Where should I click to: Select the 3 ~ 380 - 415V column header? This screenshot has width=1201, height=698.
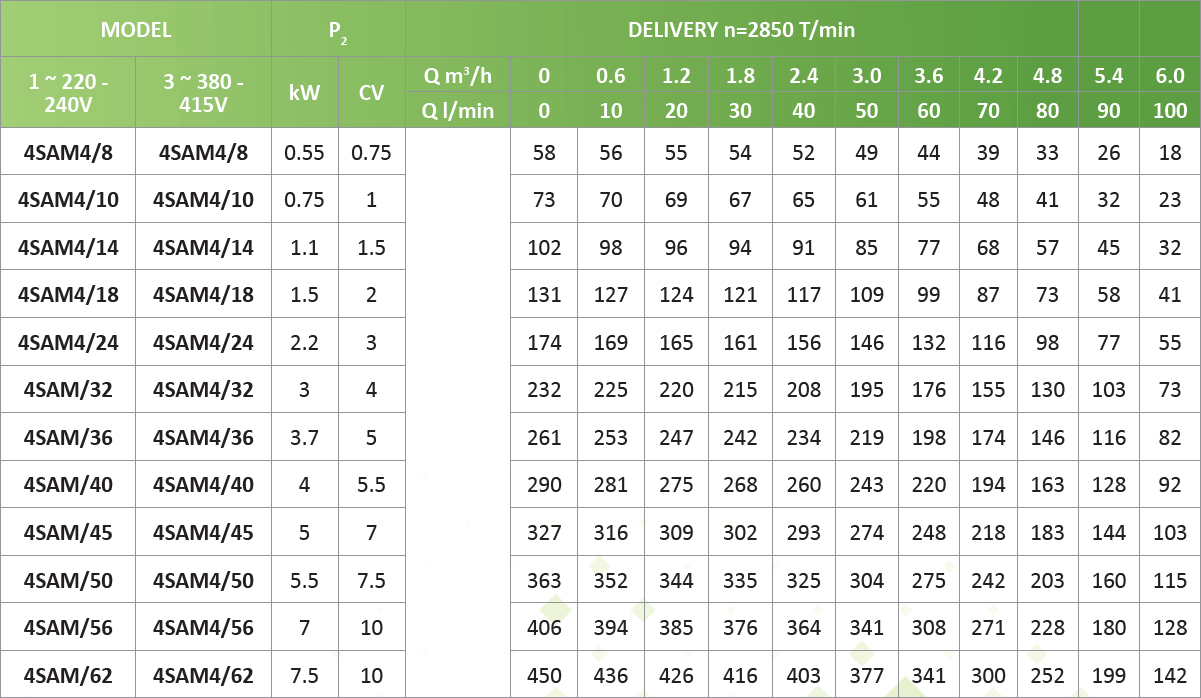[x=203, y=92]
